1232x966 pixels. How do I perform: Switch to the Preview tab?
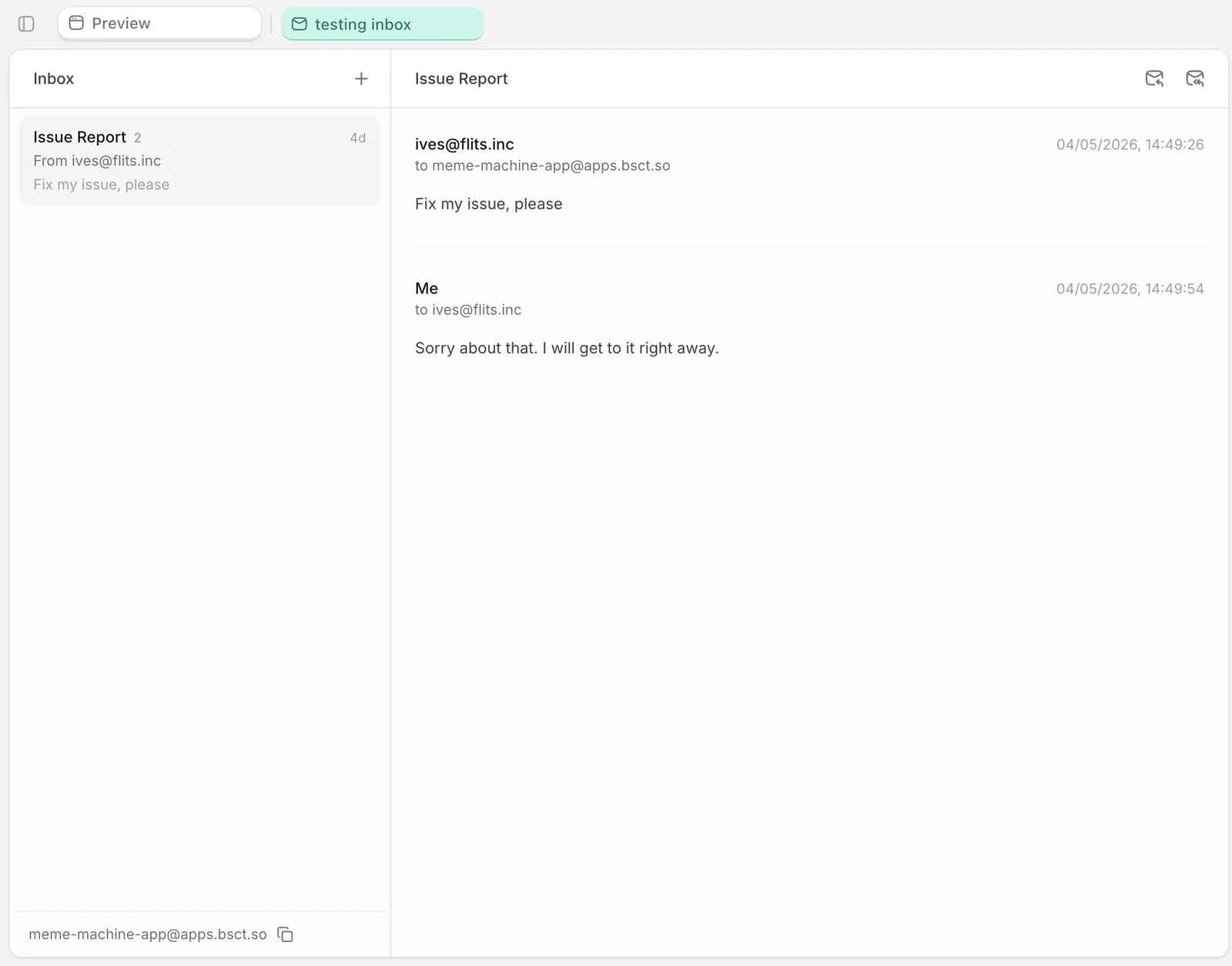pos(159,23)
